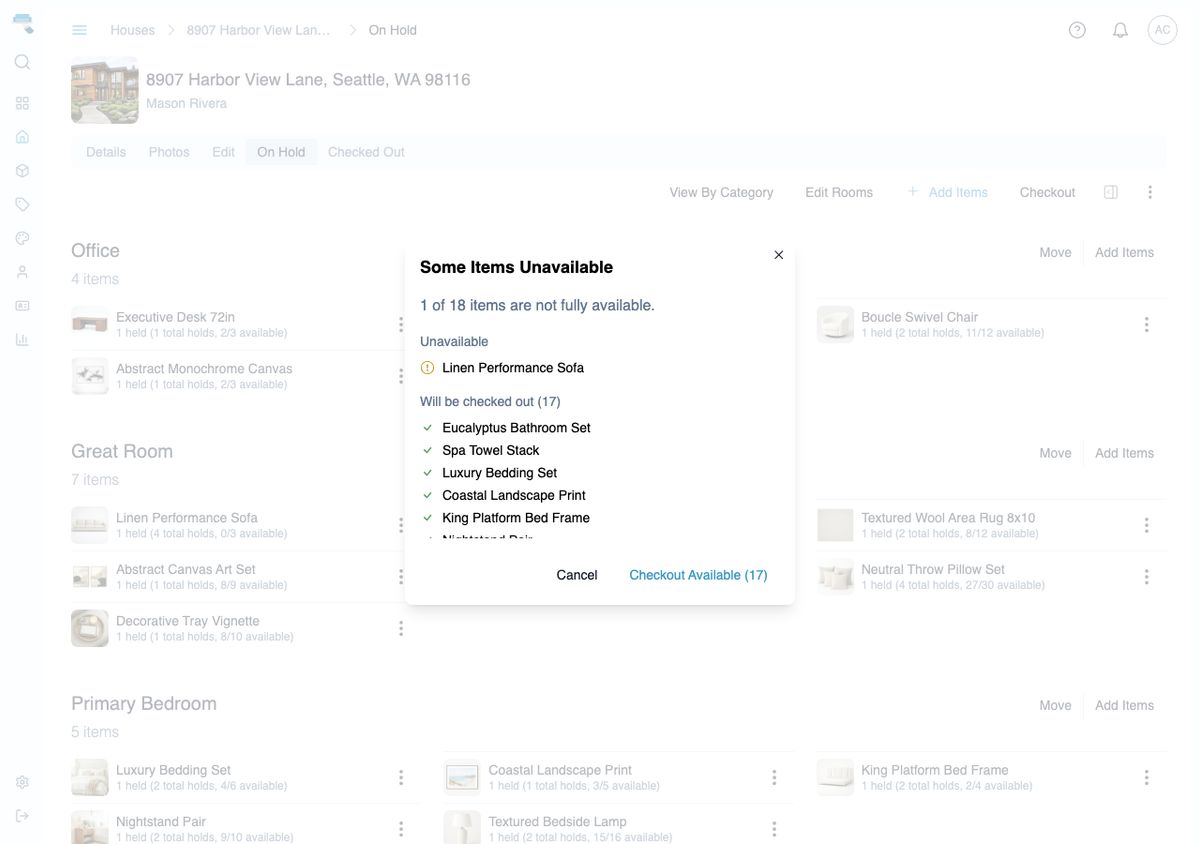Viewport: 1200px width, 844px height.
Task: Open the dashboard grid icon in sidebar
Action: coord(22,103)
